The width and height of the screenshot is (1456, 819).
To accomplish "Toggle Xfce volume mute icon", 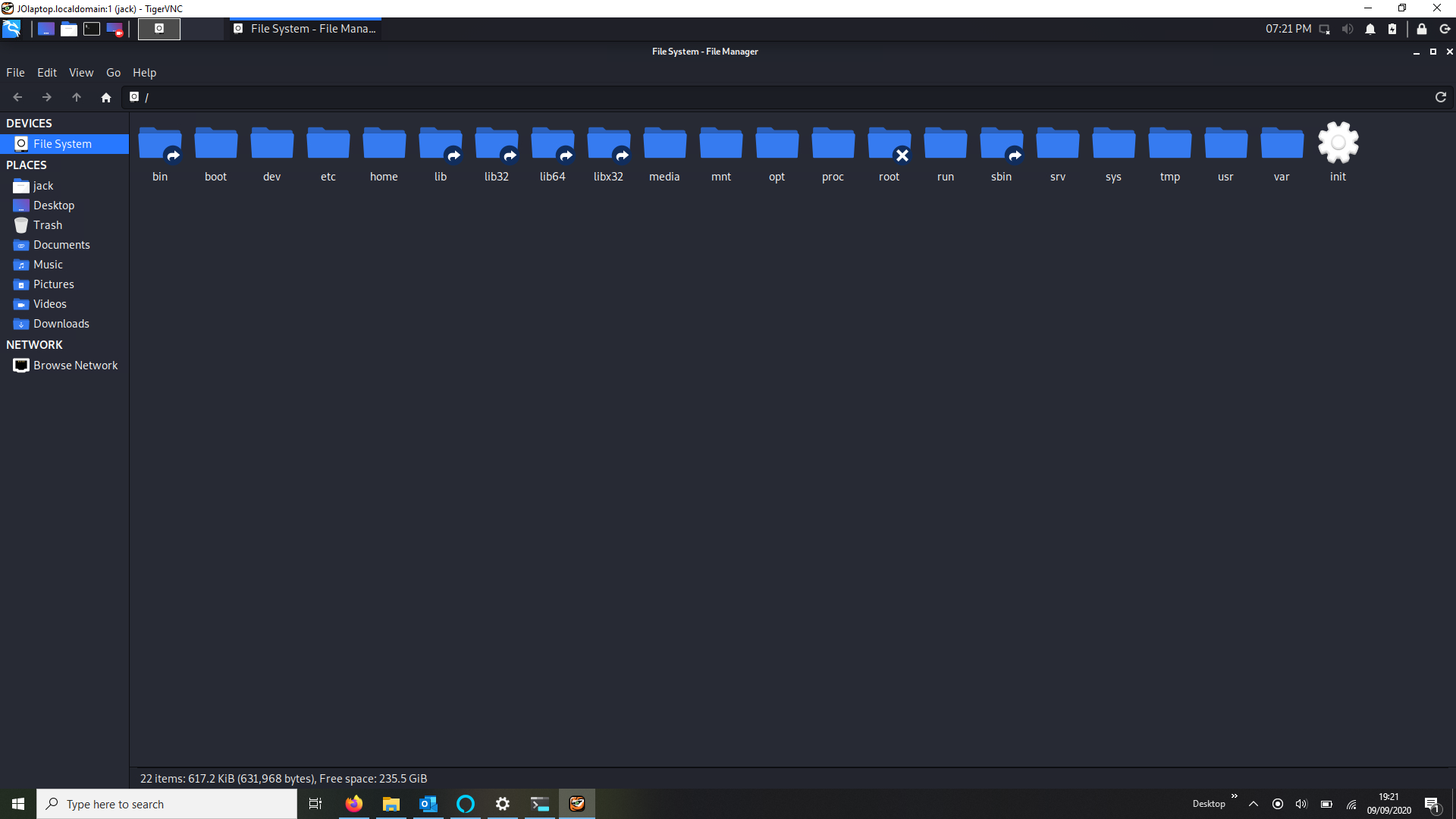I will 1348,29.
